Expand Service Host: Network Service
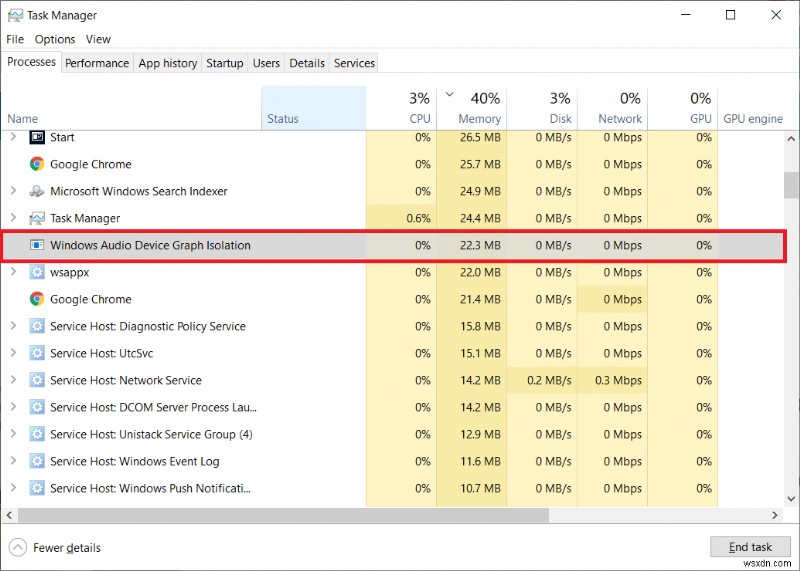Image resolution: width=800 pixels, height=571 pixels. tap(13, 380)
